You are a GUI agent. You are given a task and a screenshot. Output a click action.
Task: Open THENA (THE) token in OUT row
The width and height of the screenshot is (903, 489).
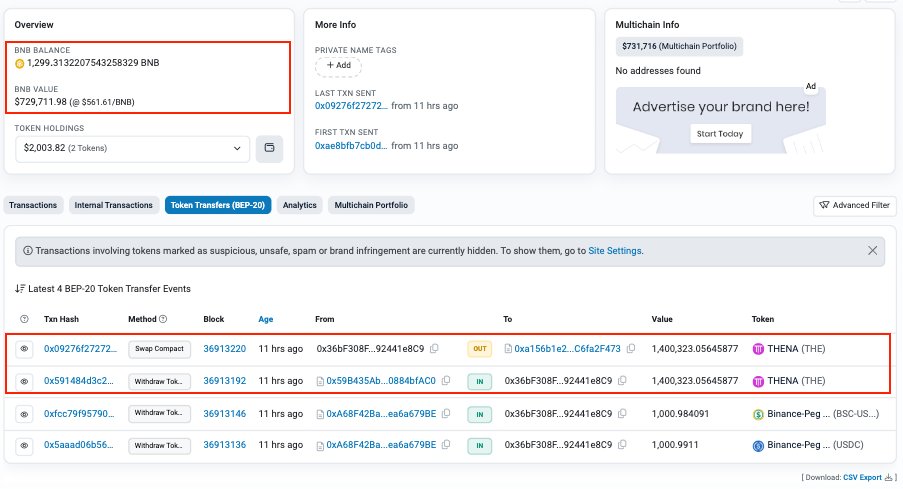pyautogui.click(x=796, y=348)
